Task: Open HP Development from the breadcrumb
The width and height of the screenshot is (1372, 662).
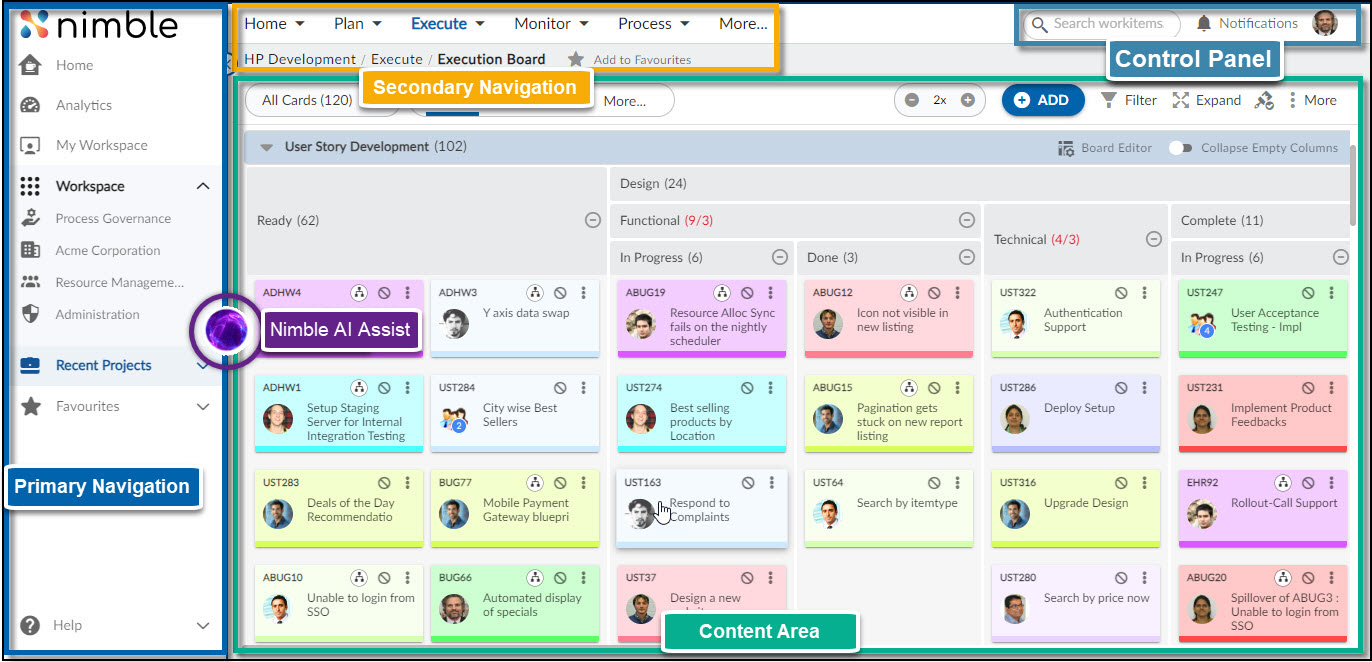Action: pyautogui.click(x=297, y=59)
